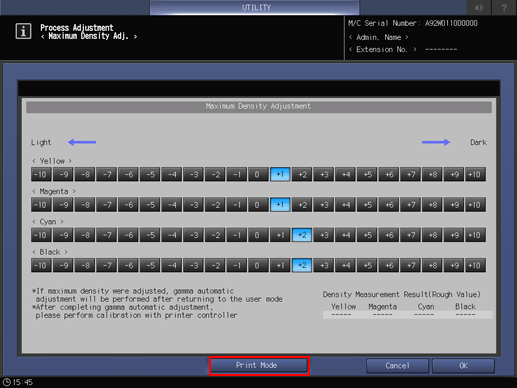Set Cyan density to +10

coord(475,235)
